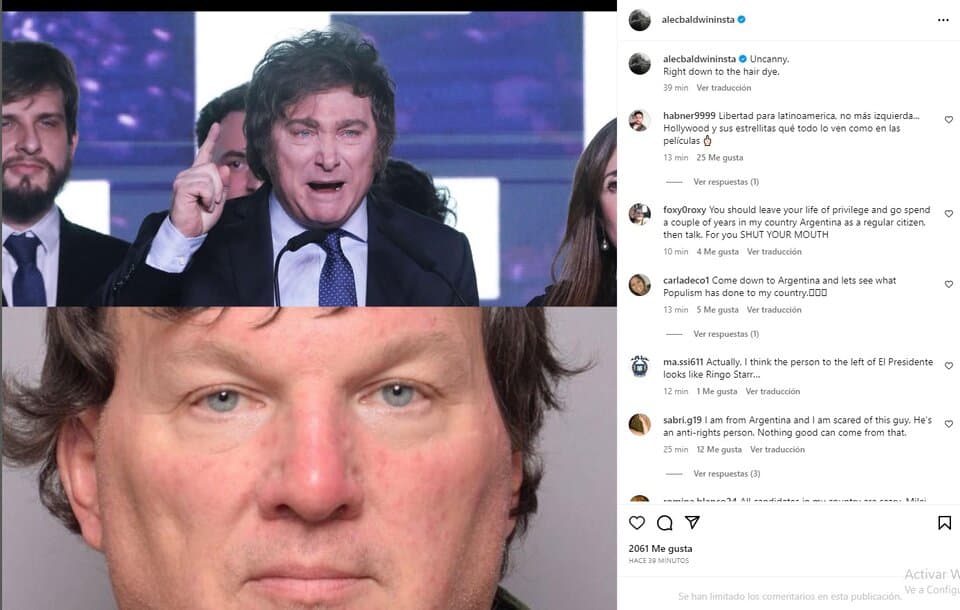
Task: Expand Ver respuestas (3) under sabri.g19
Action: pyautogui.click(x=726, y=473)
